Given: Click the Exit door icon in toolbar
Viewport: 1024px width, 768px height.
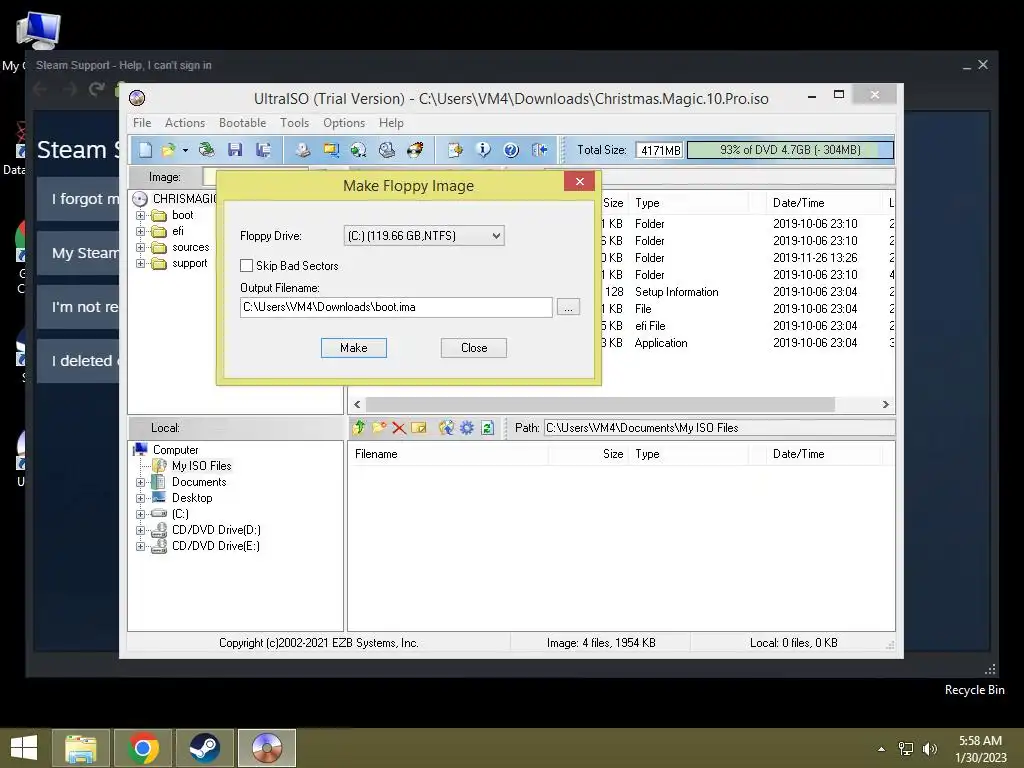Looking at the screenshot, I should [539, 150].
